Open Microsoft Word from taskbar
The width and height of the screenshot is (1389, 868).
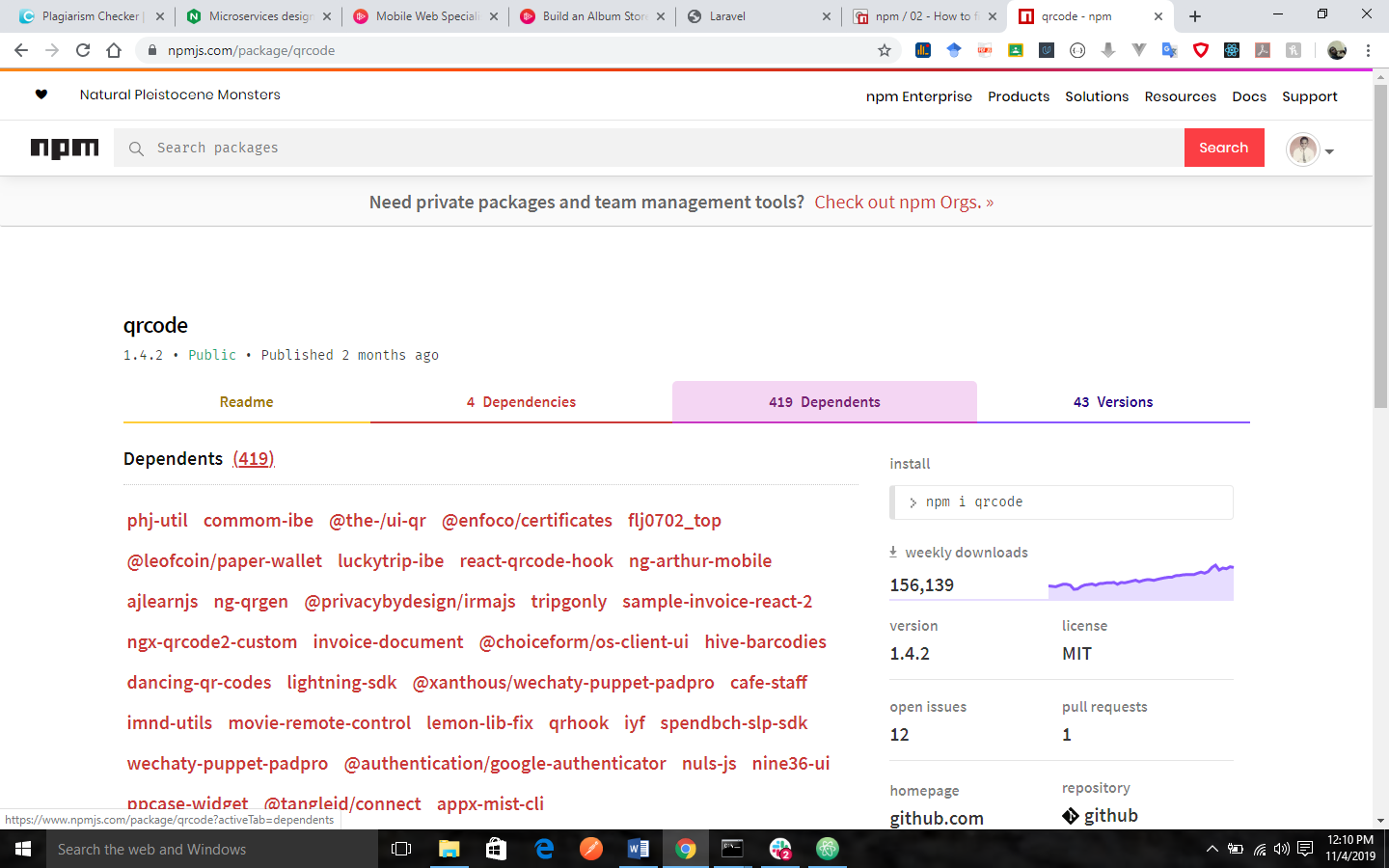pyautogui.click(x=638, y=849)
